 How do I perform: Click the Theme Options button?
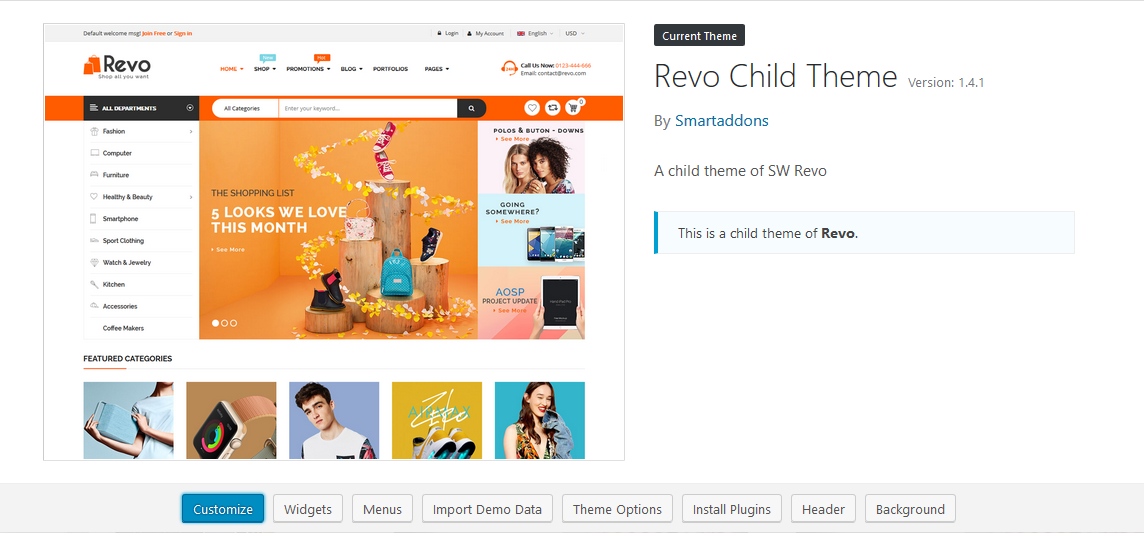tap(617, 509)
